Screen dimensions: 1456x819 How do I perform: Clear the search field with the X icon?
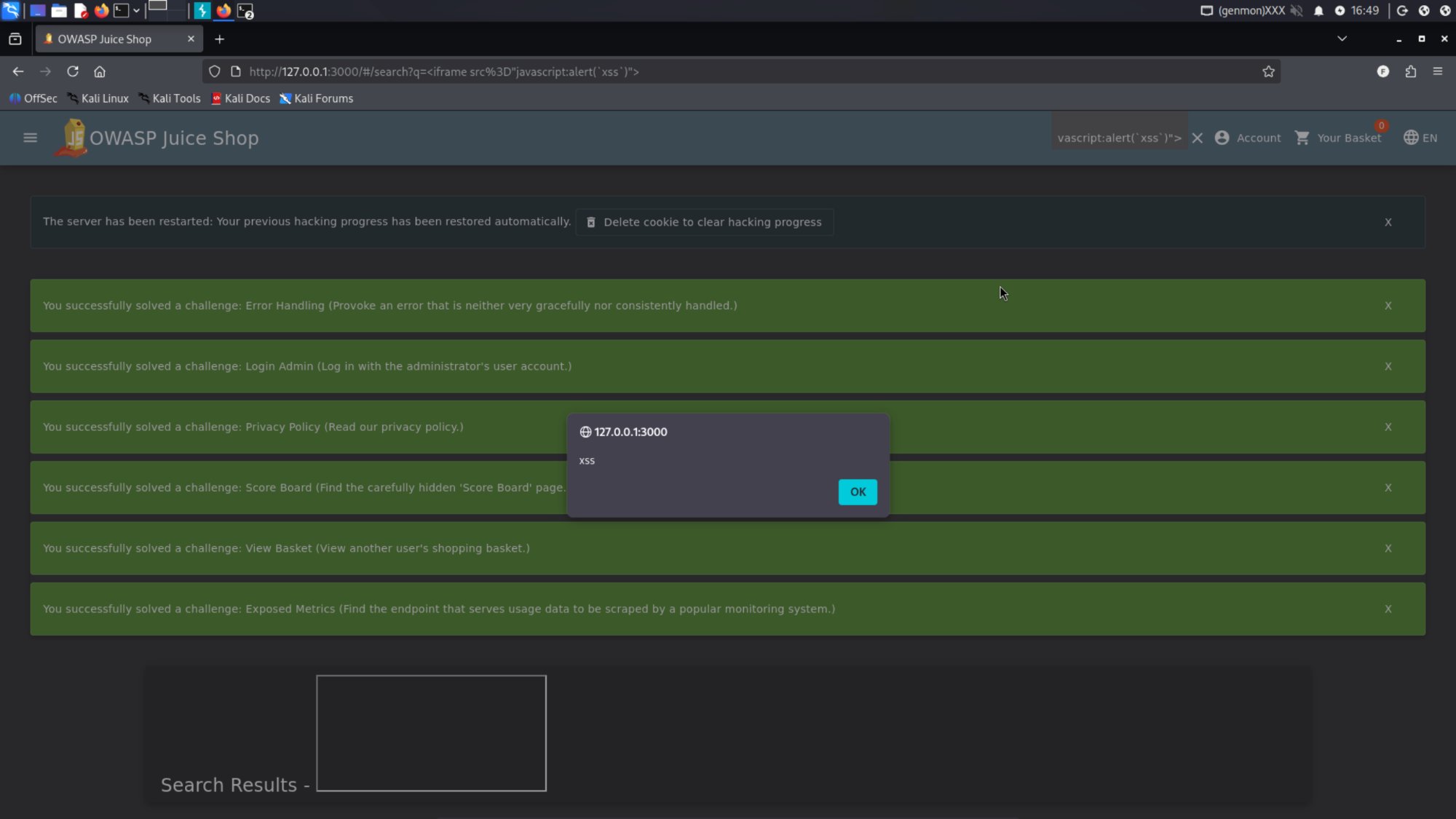[x=1198, y=138]
